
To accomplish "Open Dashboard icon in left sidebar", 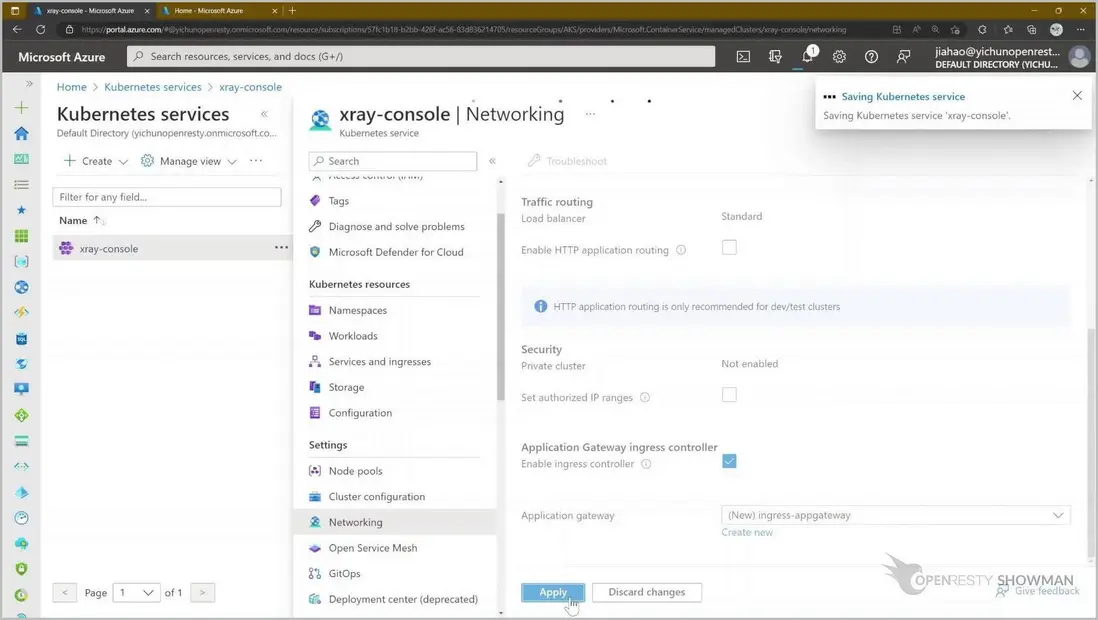I will (22, 159).
